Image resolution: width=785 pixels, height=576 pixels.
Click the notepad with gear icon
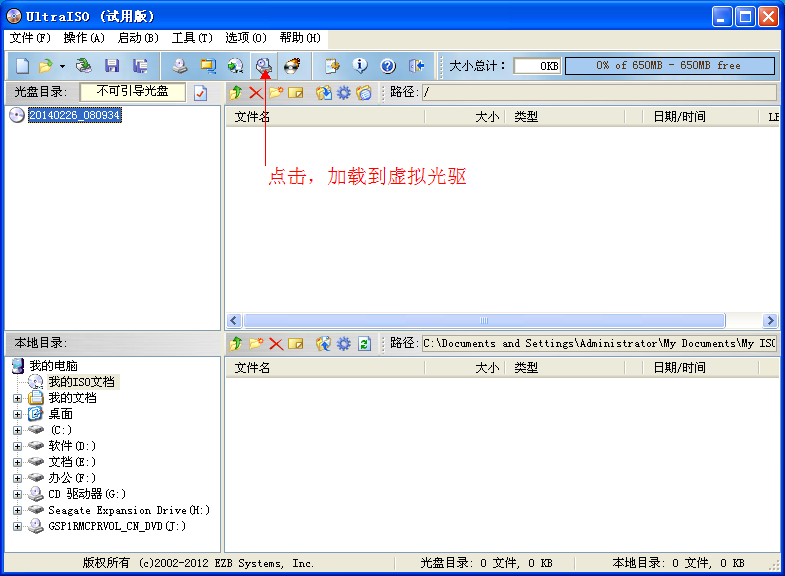tap(332, 66)
